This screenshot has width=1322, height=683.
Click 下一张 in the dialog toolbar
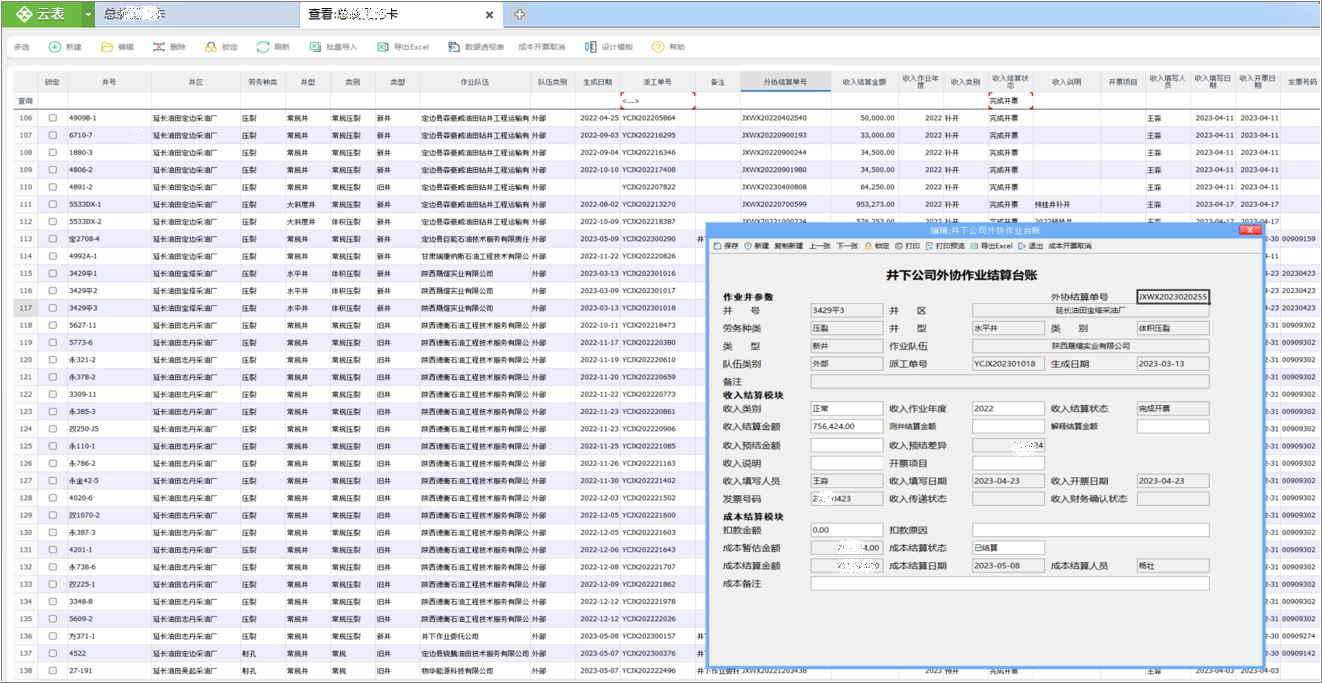coord(847,246)
